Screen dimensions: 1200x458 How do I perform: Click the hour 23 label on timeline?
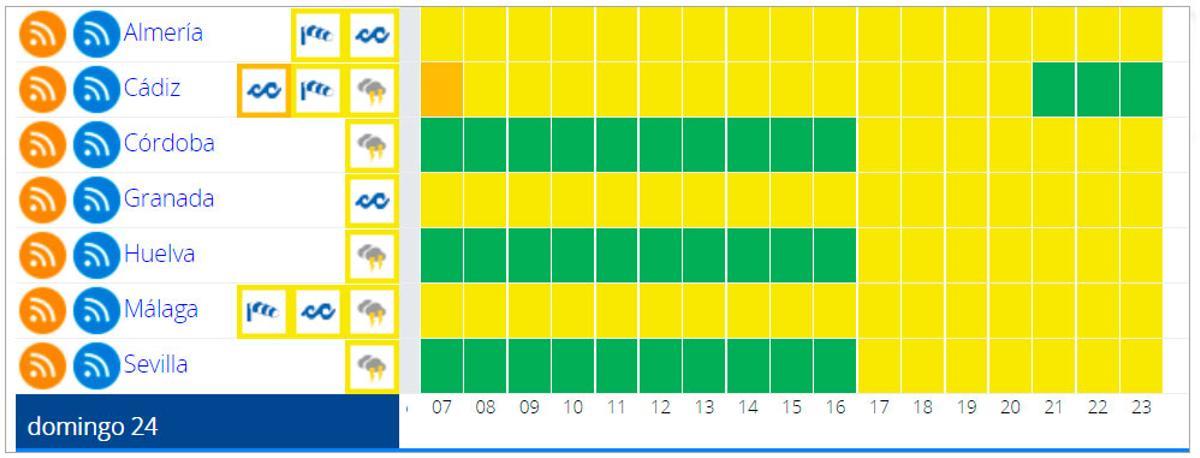tap(1141, 408)
